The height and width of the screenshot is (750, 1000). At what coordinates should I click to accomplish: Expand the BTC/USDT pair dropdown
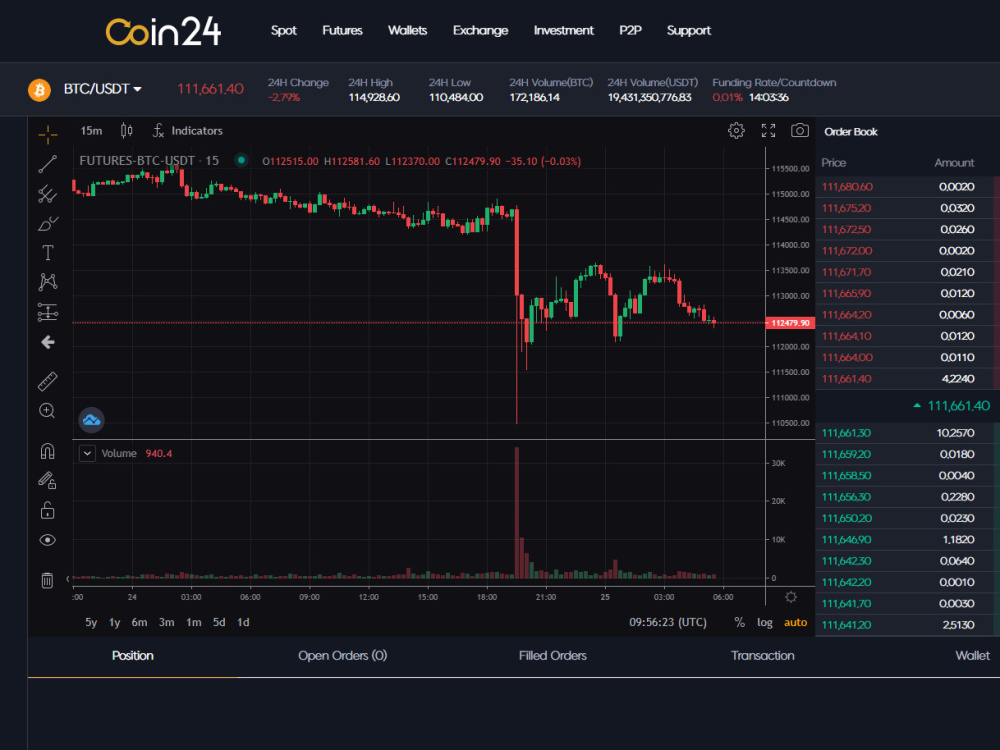tap(103, 89)
